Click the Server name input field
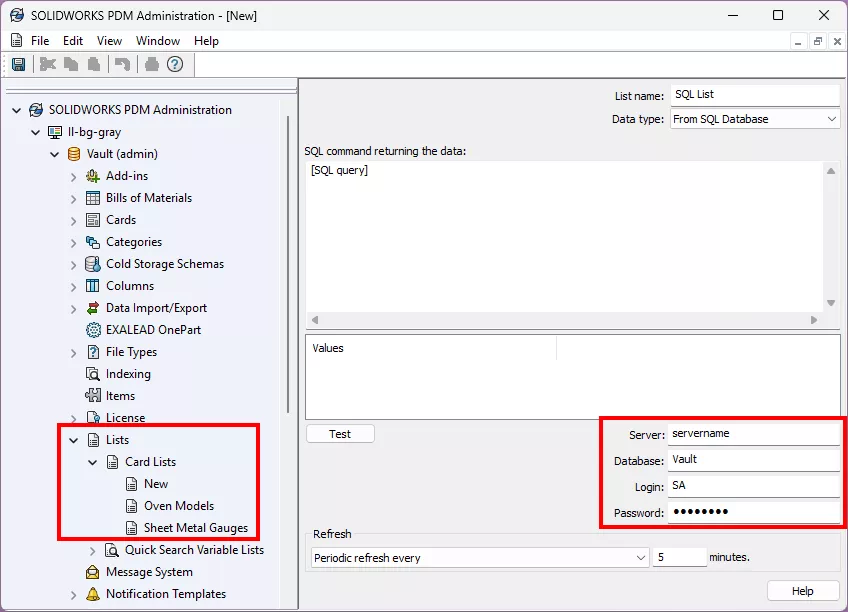848x612 pixels. [x=753, y=434]
